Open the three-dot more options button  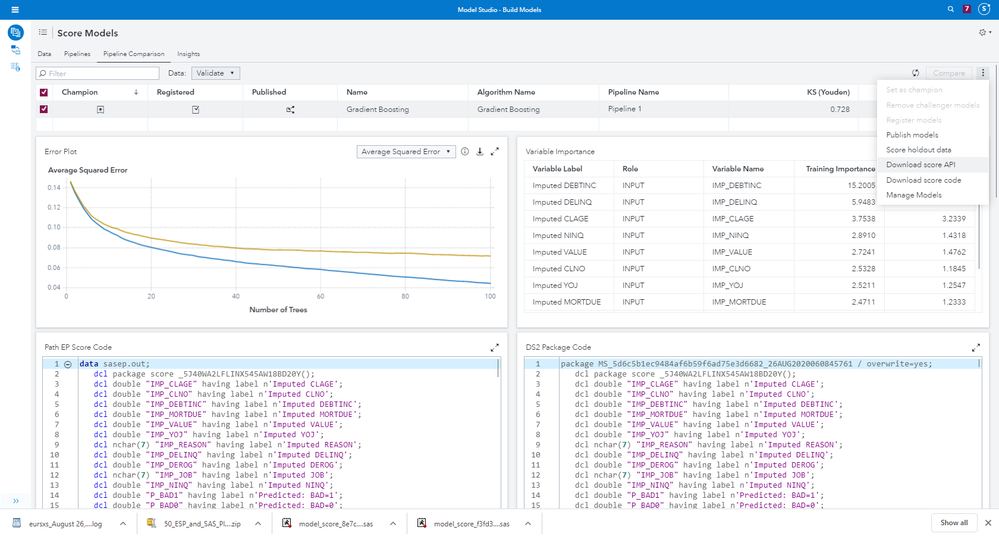tap(983, 73)
